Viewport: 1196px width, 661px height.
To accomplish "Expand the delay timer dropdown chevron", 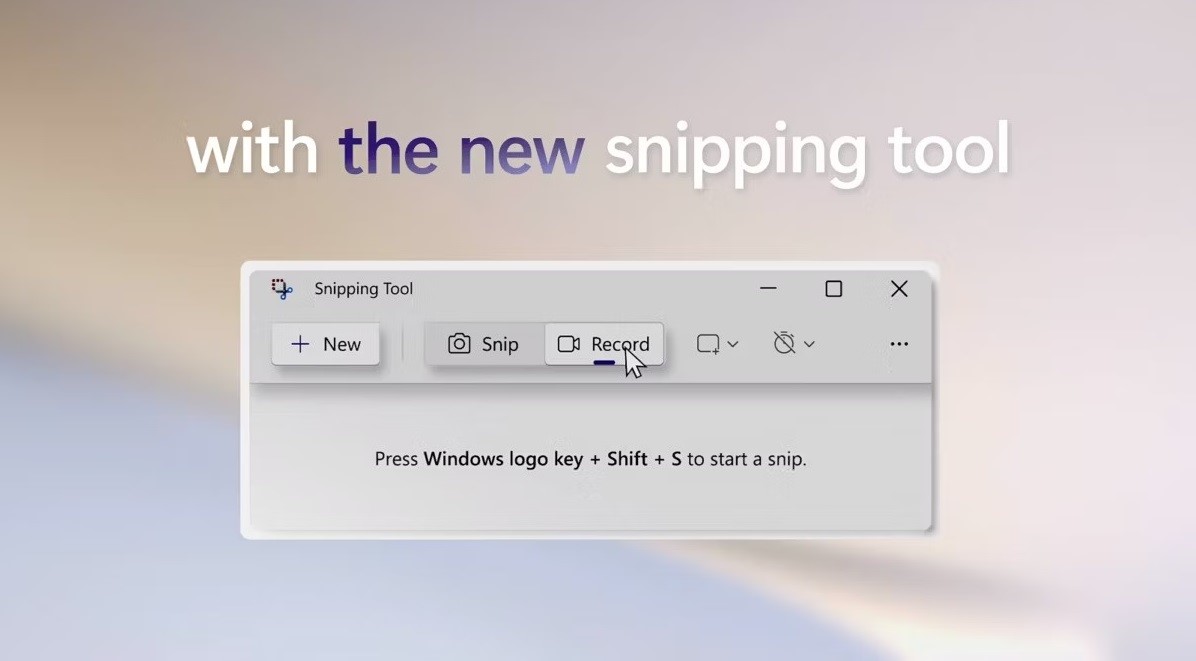I will coord(809,345).
